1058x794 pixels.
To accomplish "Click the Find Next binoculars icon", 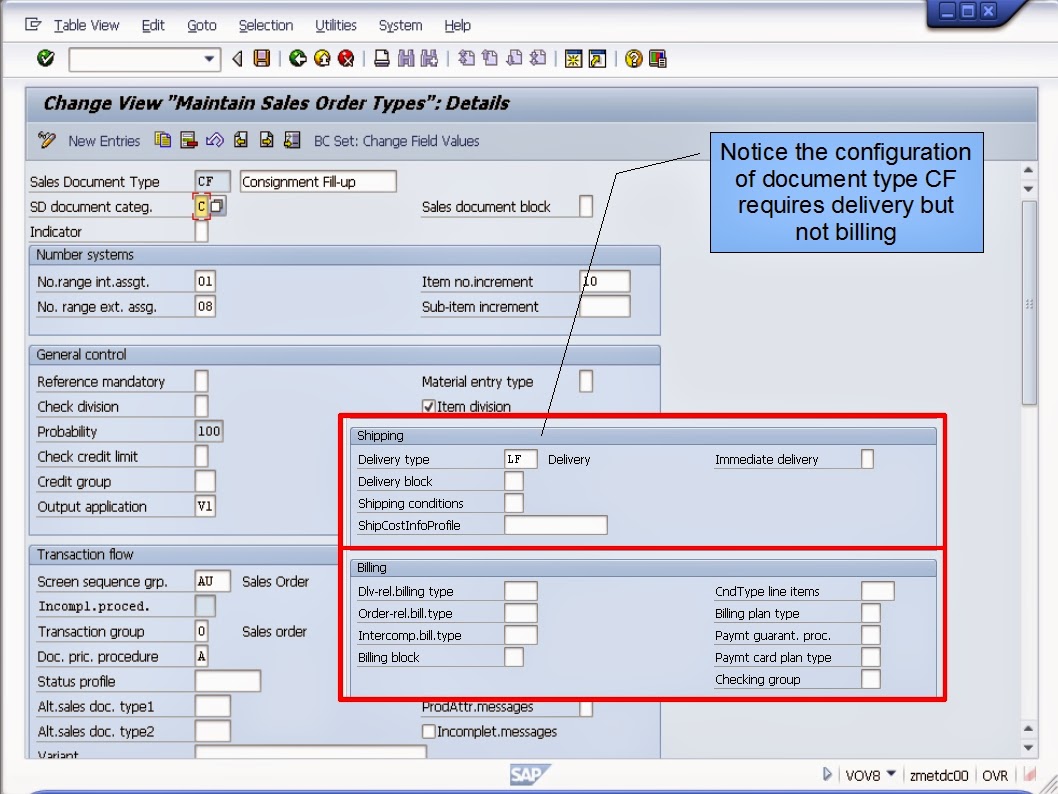I will (x=429, y=59).
